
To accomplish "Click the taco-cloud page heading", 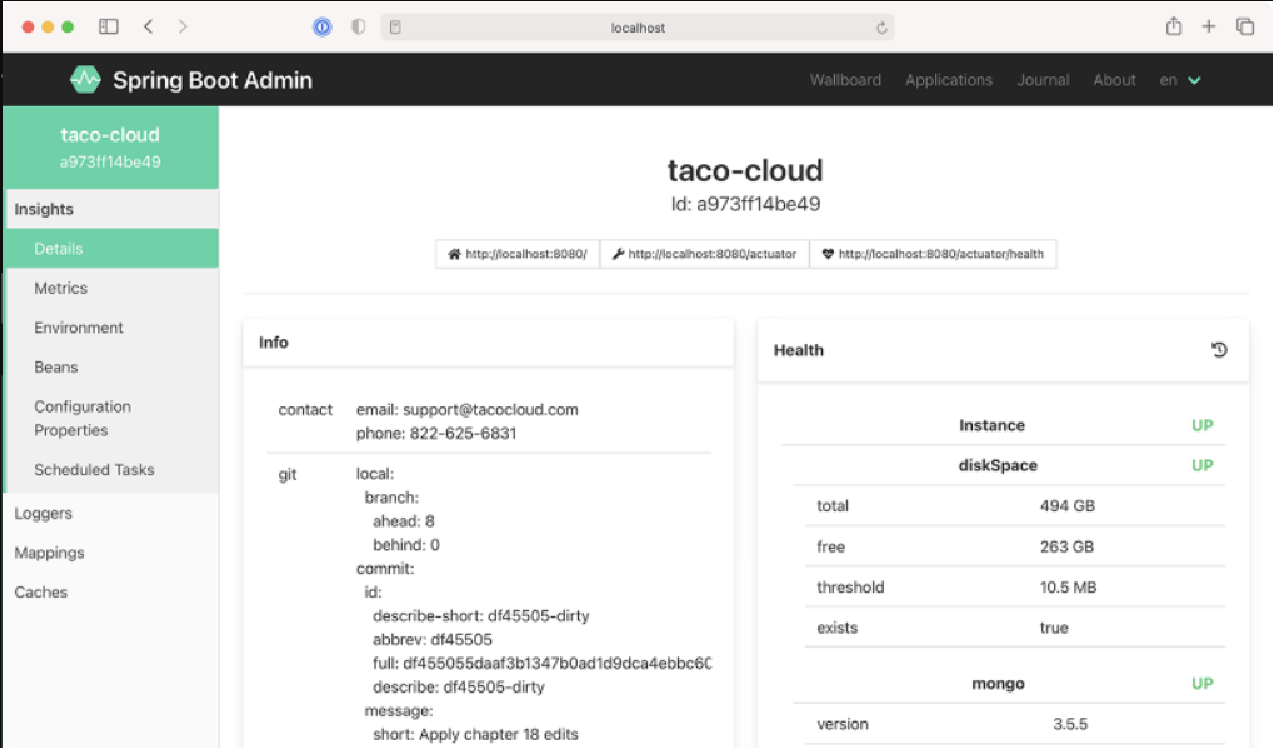I will pos(745,171).
